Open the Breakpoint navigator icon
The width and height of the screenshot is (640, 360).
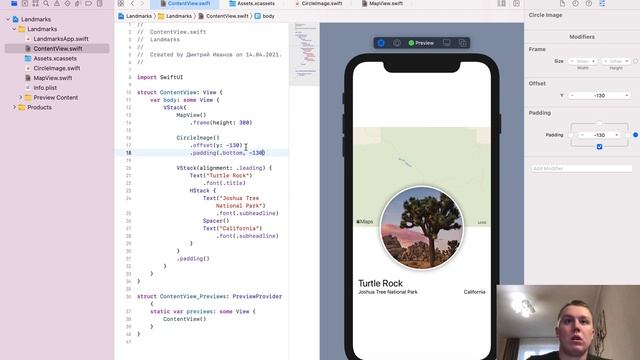click(x=88, y=3)
